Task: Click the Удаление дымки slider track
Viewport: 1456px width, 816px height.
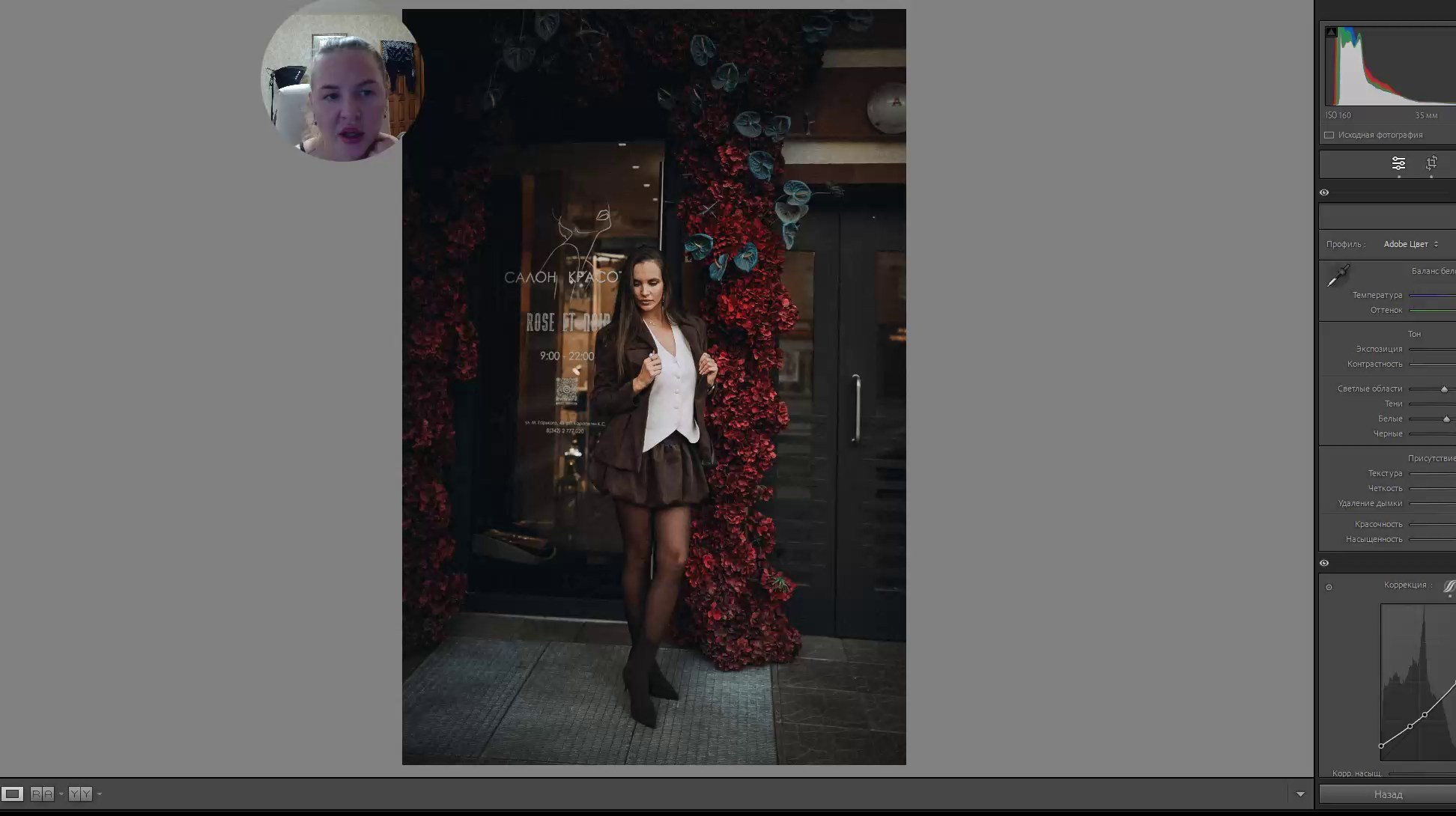Action: [1432, 504]
